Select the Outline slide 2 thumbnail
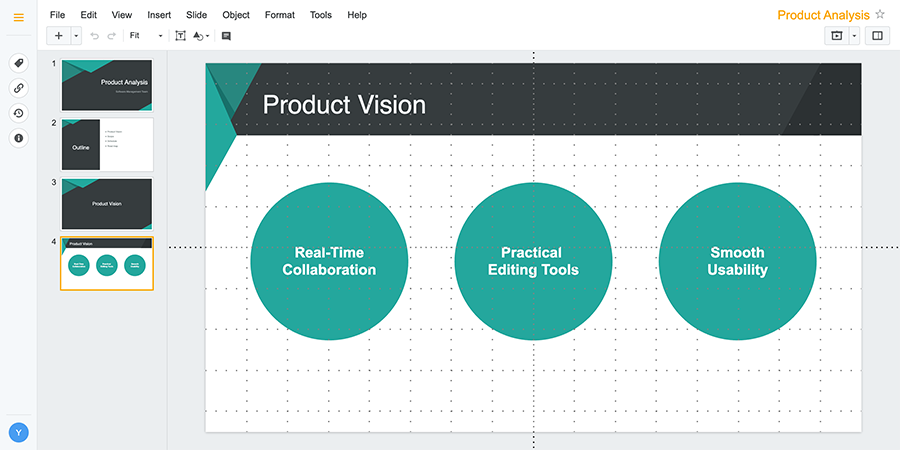This screenshot has width=900, height=450. coord(107,144)
